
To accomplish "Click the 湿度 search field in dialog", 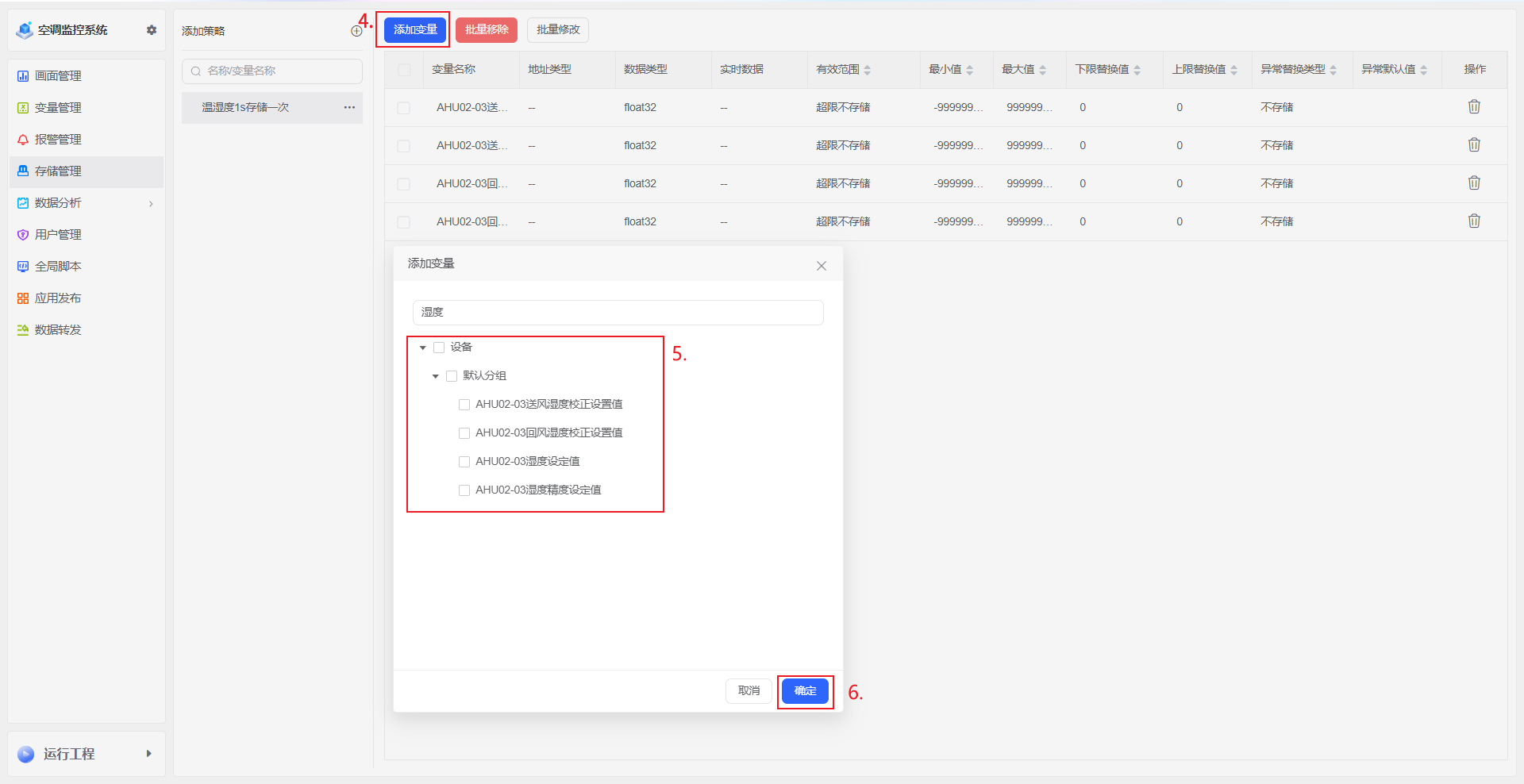I will (x=618, y=313).
